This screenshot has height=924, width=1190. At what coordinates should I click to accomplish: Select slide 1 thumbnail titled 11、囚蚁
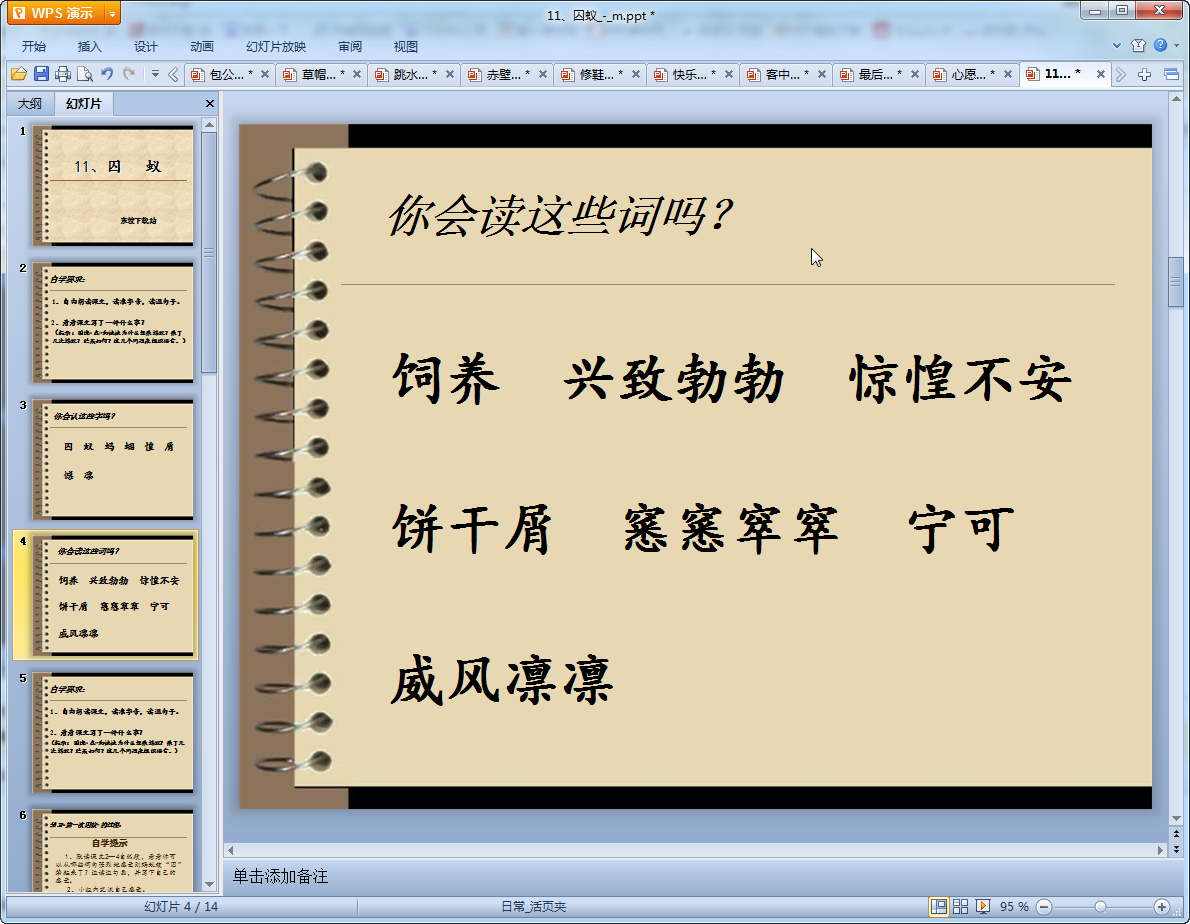pos(113,186)
